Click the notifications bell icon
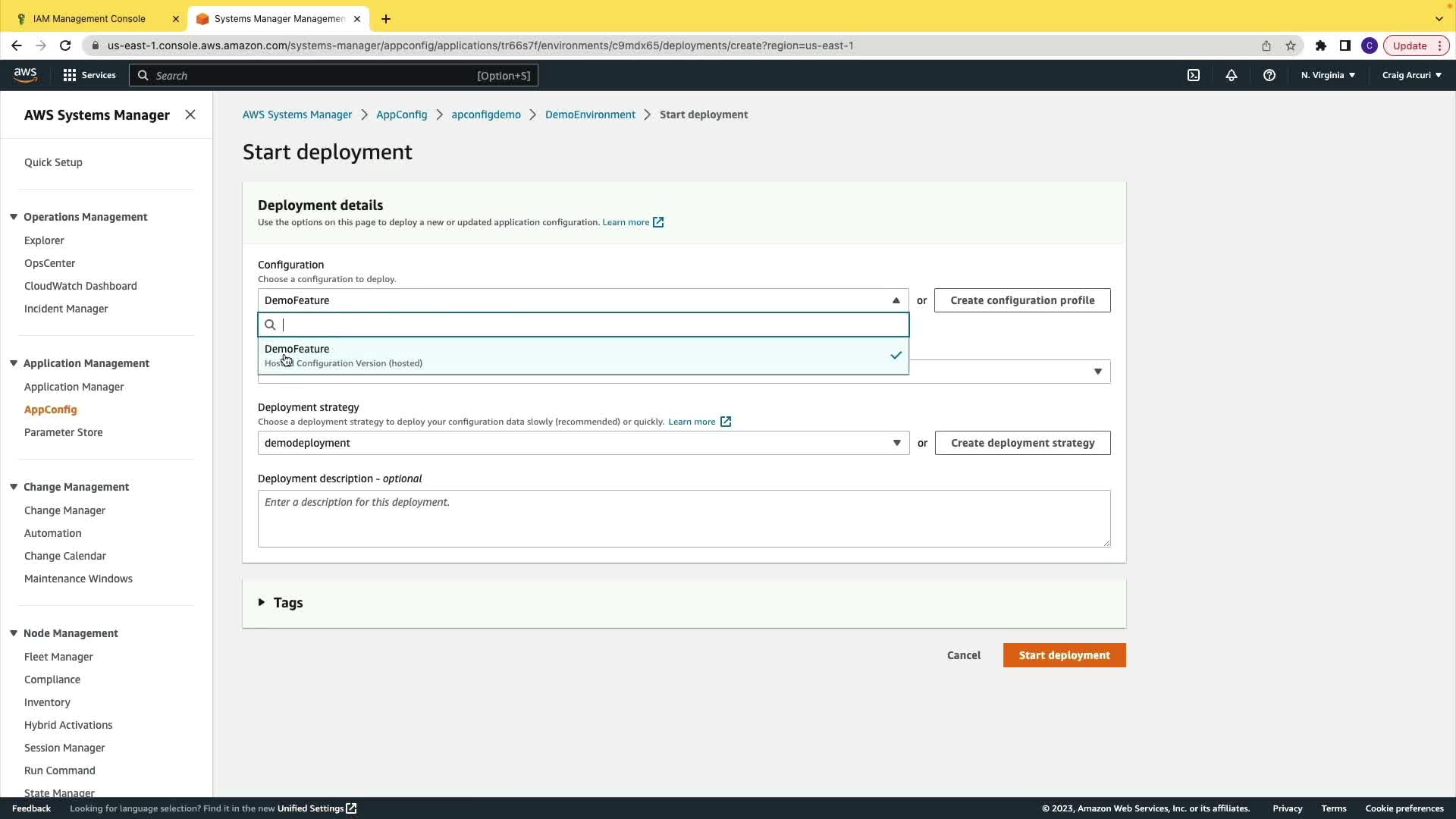 click(1232, 75)
